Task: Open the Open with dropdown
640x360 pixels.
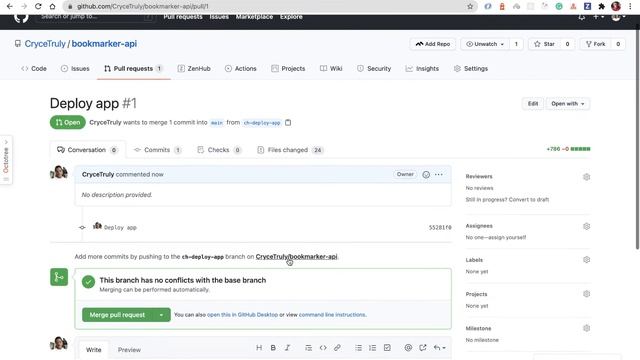Action: 568,104
